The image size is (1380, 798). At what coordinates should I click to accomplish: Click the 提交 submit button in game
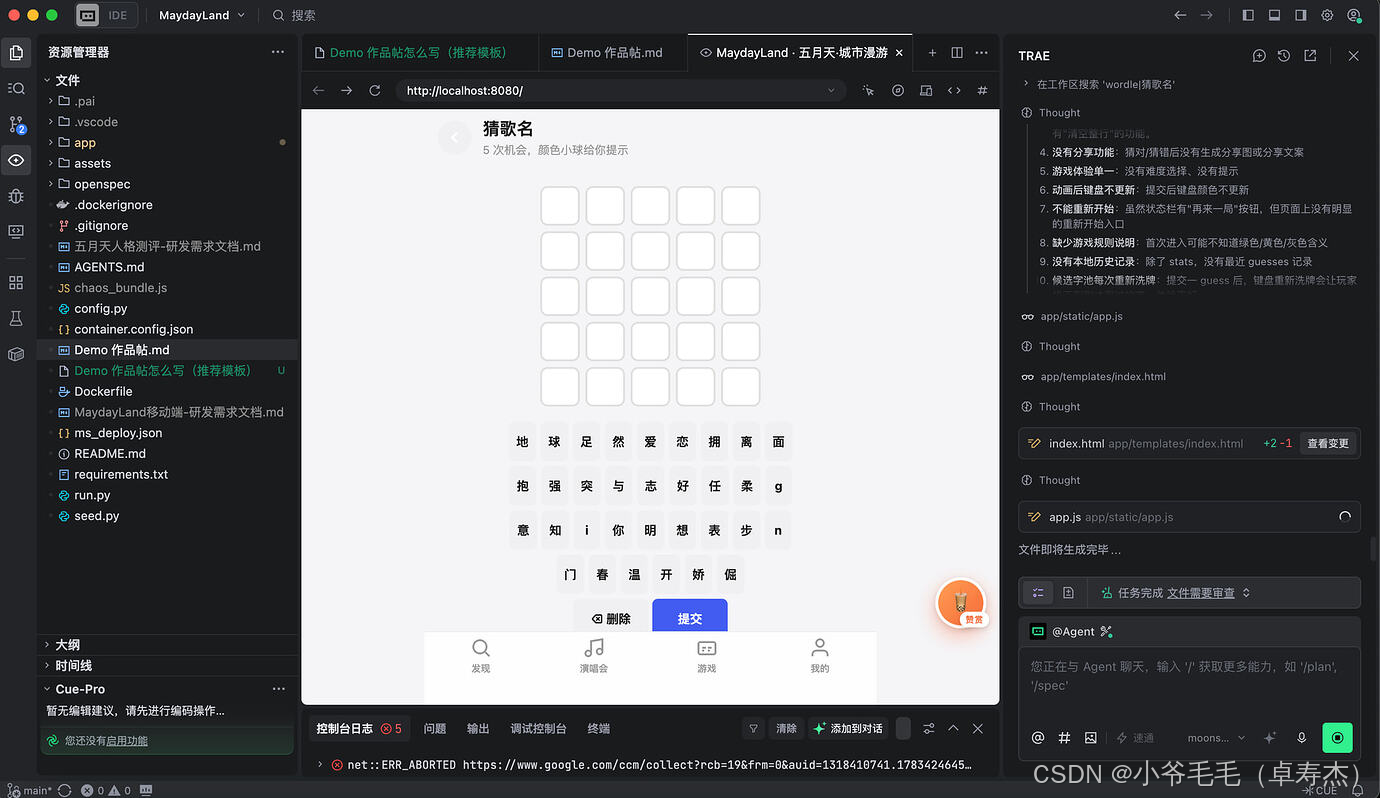click(690, 618)
